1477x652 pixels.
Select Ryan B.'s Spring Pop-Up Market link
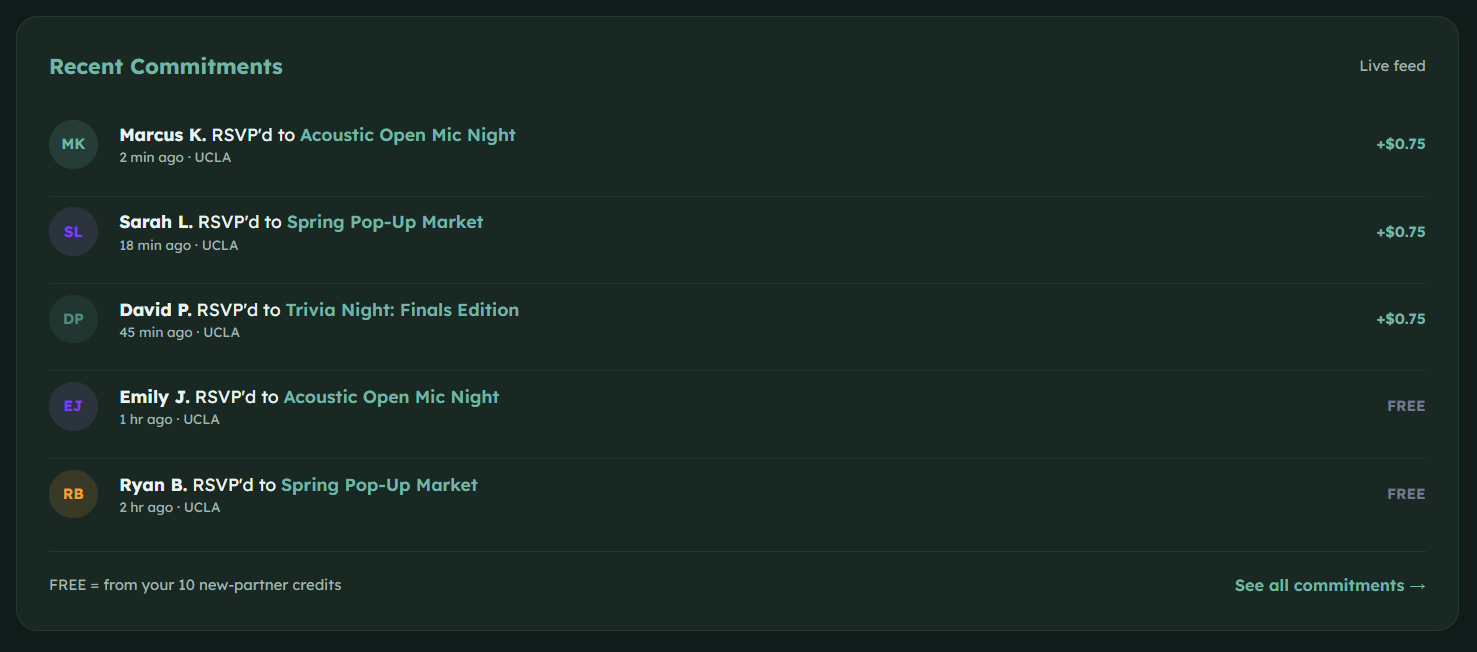[x=377, y=484]
